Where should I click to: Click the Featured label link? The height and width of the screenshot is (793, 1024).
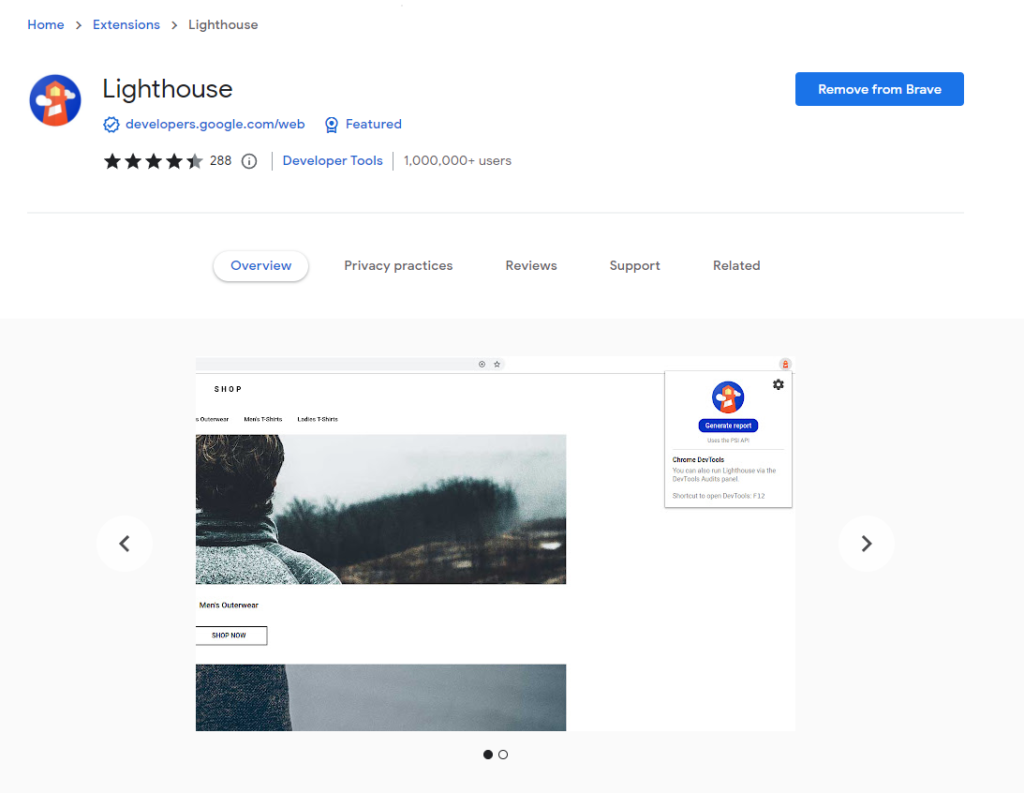(x=374, y=124)
